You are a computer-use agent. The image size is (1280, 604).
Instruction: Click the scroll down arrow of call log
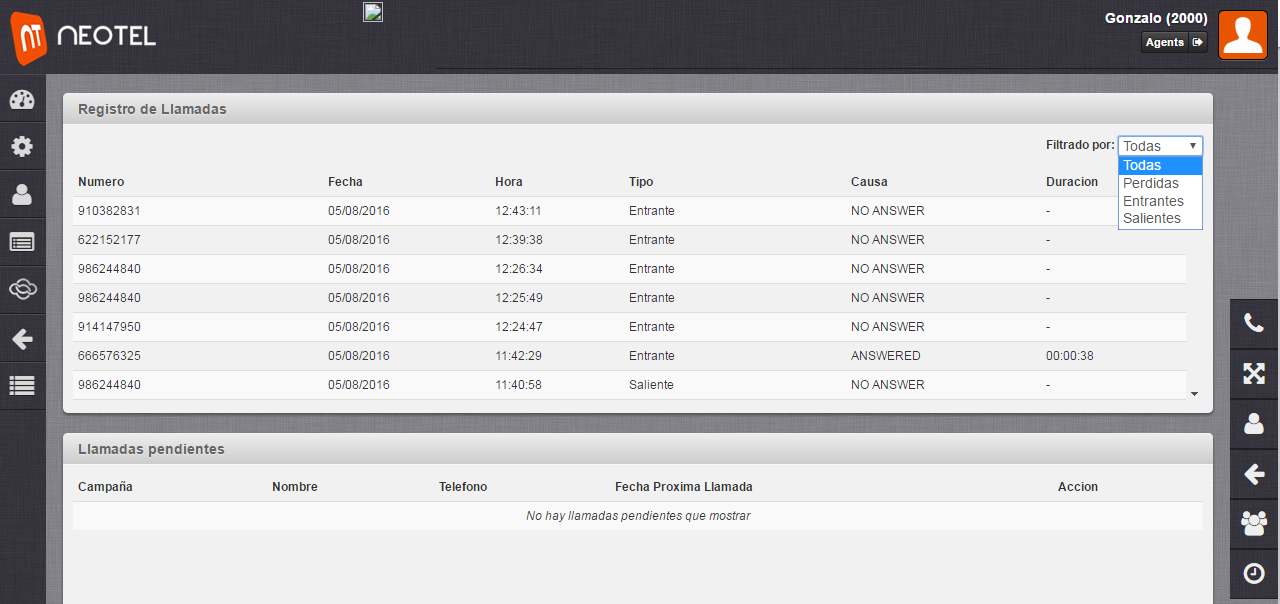1194,394
